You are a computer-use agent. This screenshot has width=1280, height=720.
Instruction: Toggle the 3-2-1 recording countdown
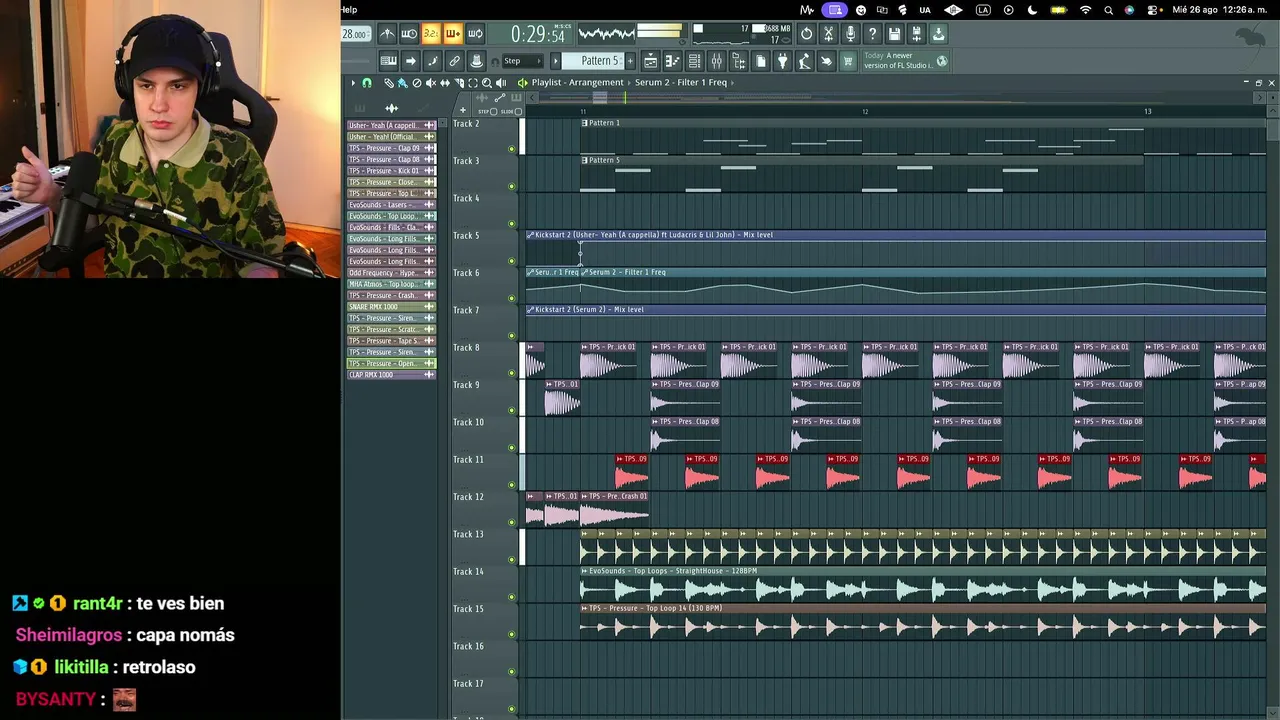(x=431, y=34)
